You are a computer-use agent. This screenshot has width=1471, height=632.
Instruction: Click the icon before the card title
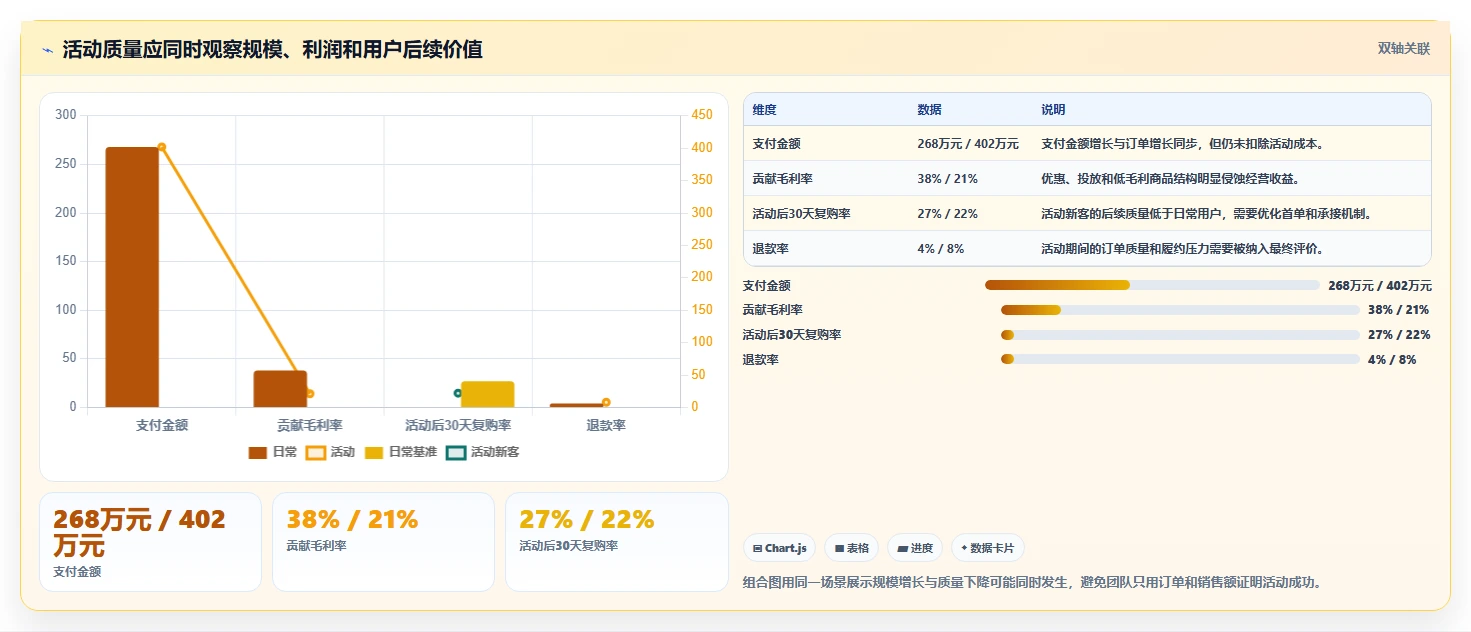click(47, 50)
